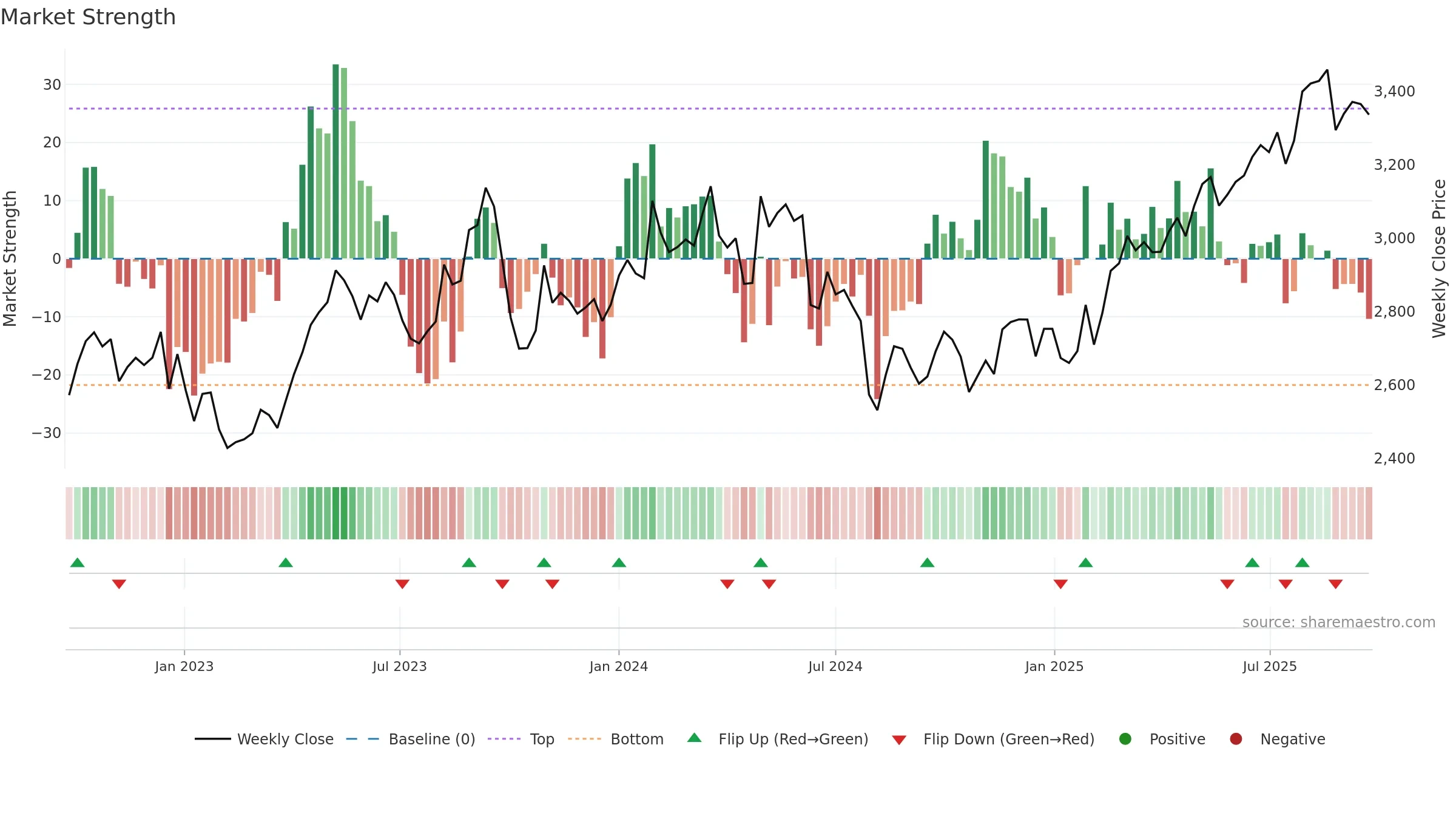This screenshot has width=1456, height=819.
Task: Click the red Negative legend dot
Action: click(x=1236, y=739)
